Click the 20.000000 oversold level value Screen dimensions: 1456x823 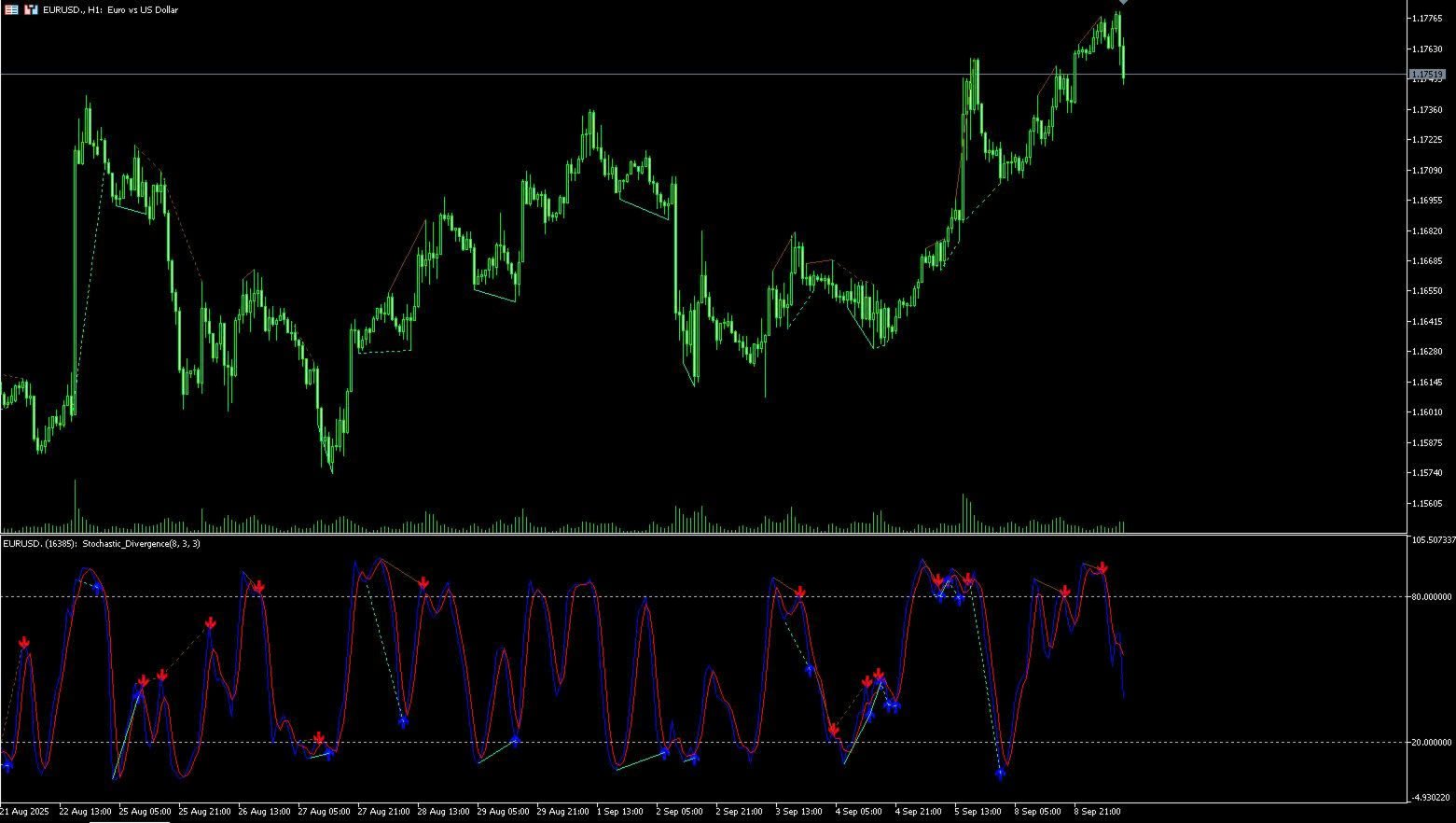1431,743
